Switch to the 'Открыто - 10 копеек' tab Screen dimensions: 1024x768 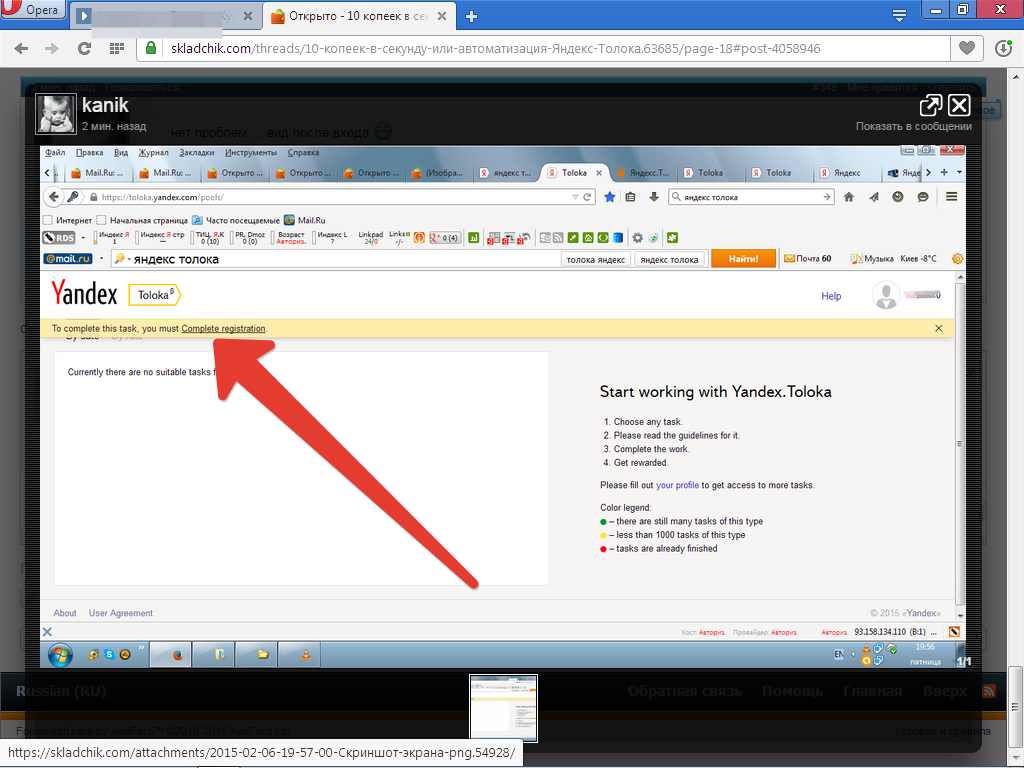(358, 16)
